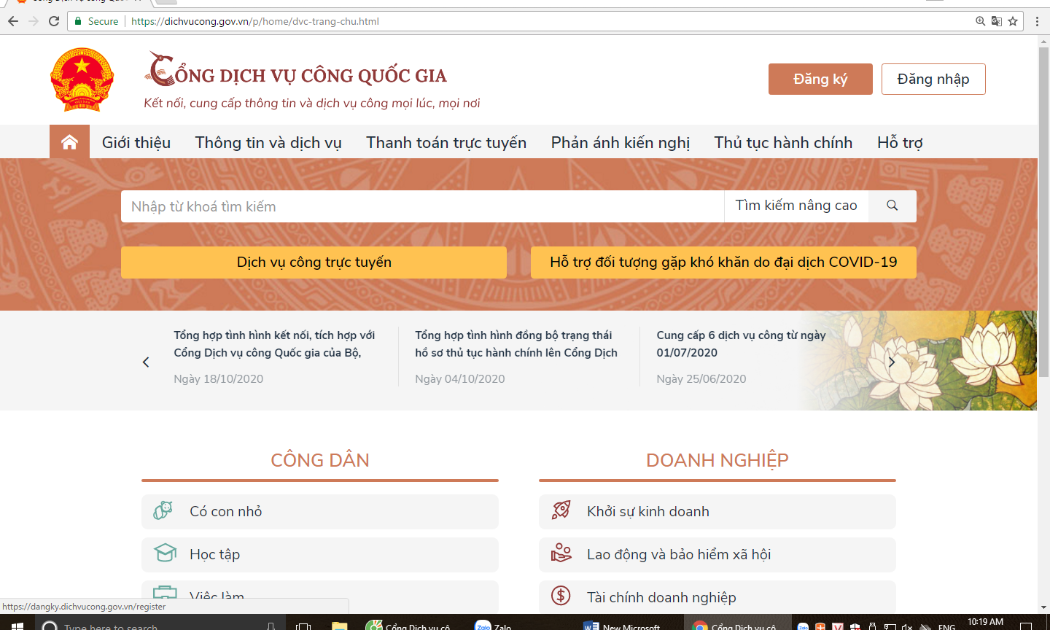1050x630 pixels.
Task: Open the Giới thiệu menu
Action: tap(136, 143)
